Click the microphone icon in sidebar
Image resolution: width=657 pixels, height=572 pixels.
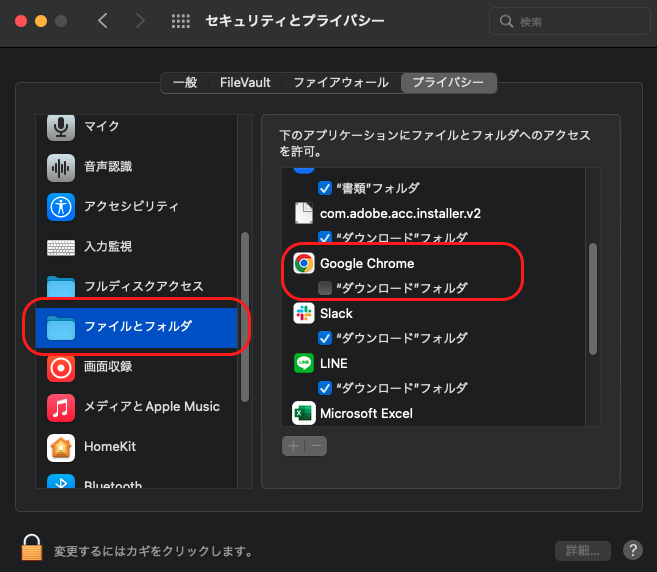pyautogui.click(x=61, y=127)
